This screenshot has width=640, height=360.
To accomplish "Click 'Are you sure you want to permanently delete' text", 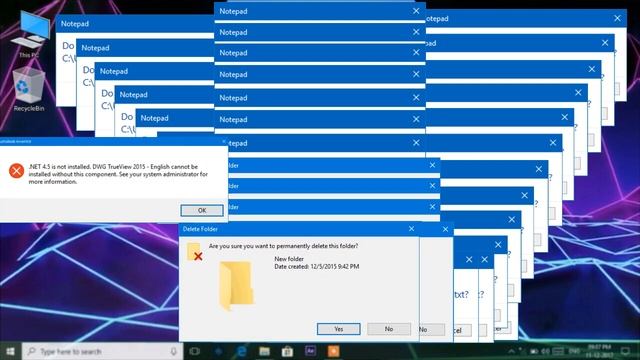I will [283, 246].
